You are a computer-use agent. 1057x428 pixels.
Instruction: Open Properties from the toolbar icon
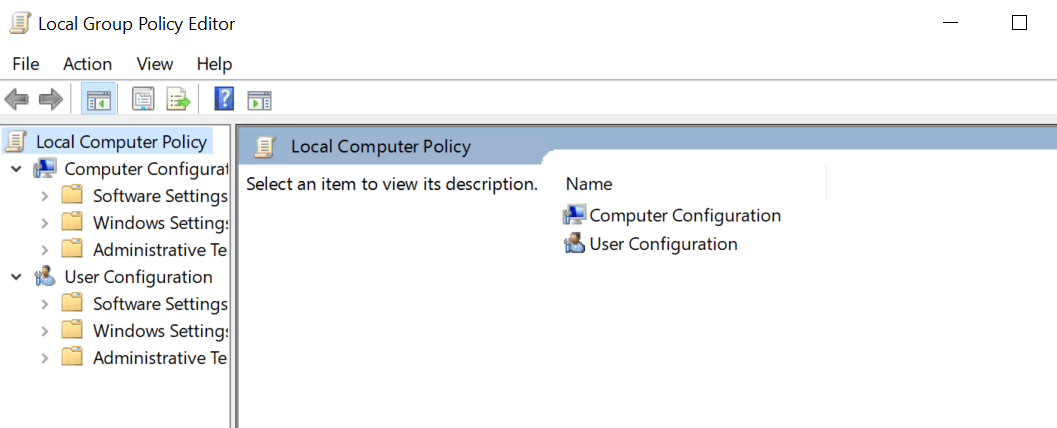(x=142, y=100)
